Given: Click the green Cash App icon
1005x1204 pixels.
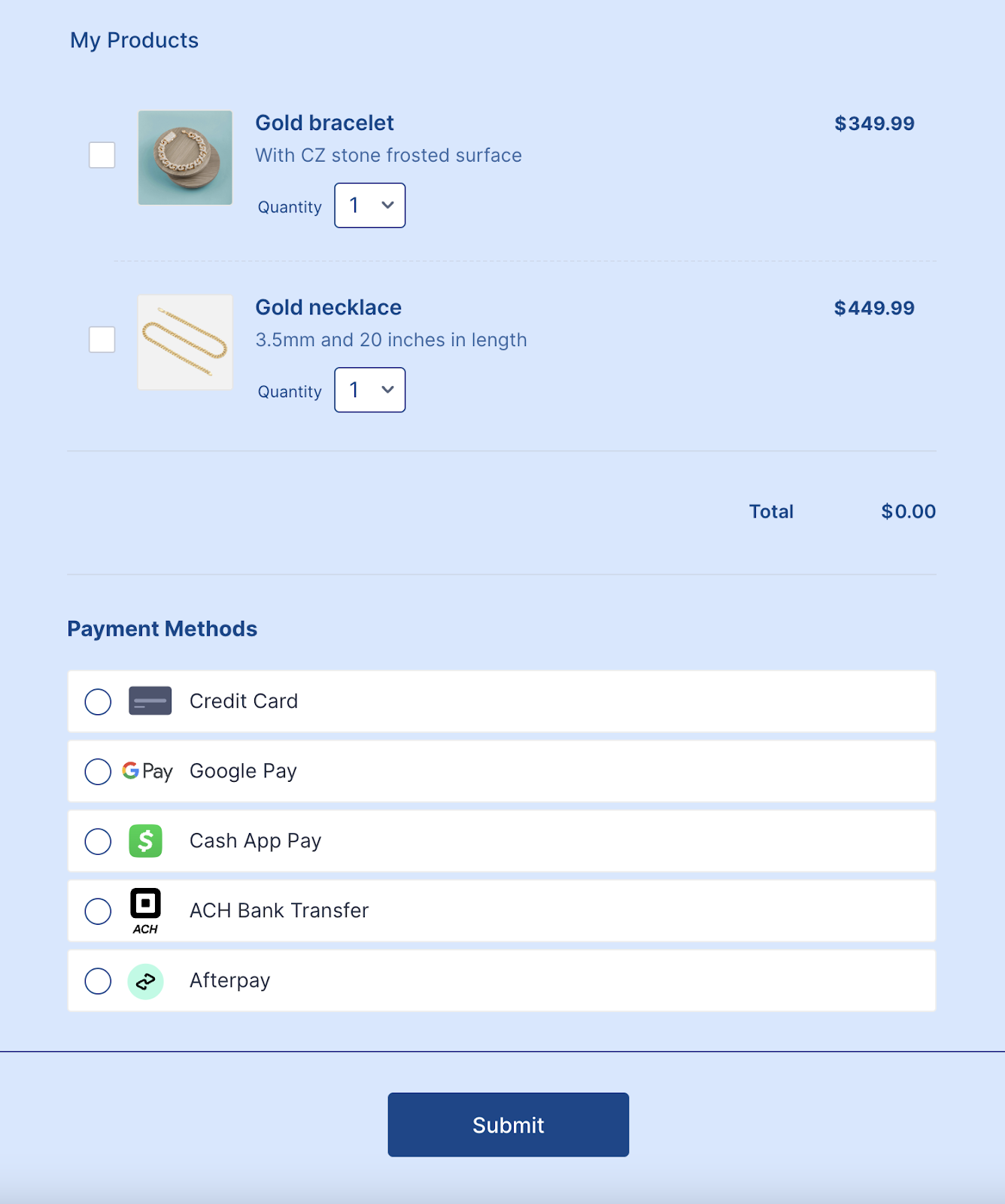Looking at the screenshot, I should pyautogui.click(x=145, y=841).
